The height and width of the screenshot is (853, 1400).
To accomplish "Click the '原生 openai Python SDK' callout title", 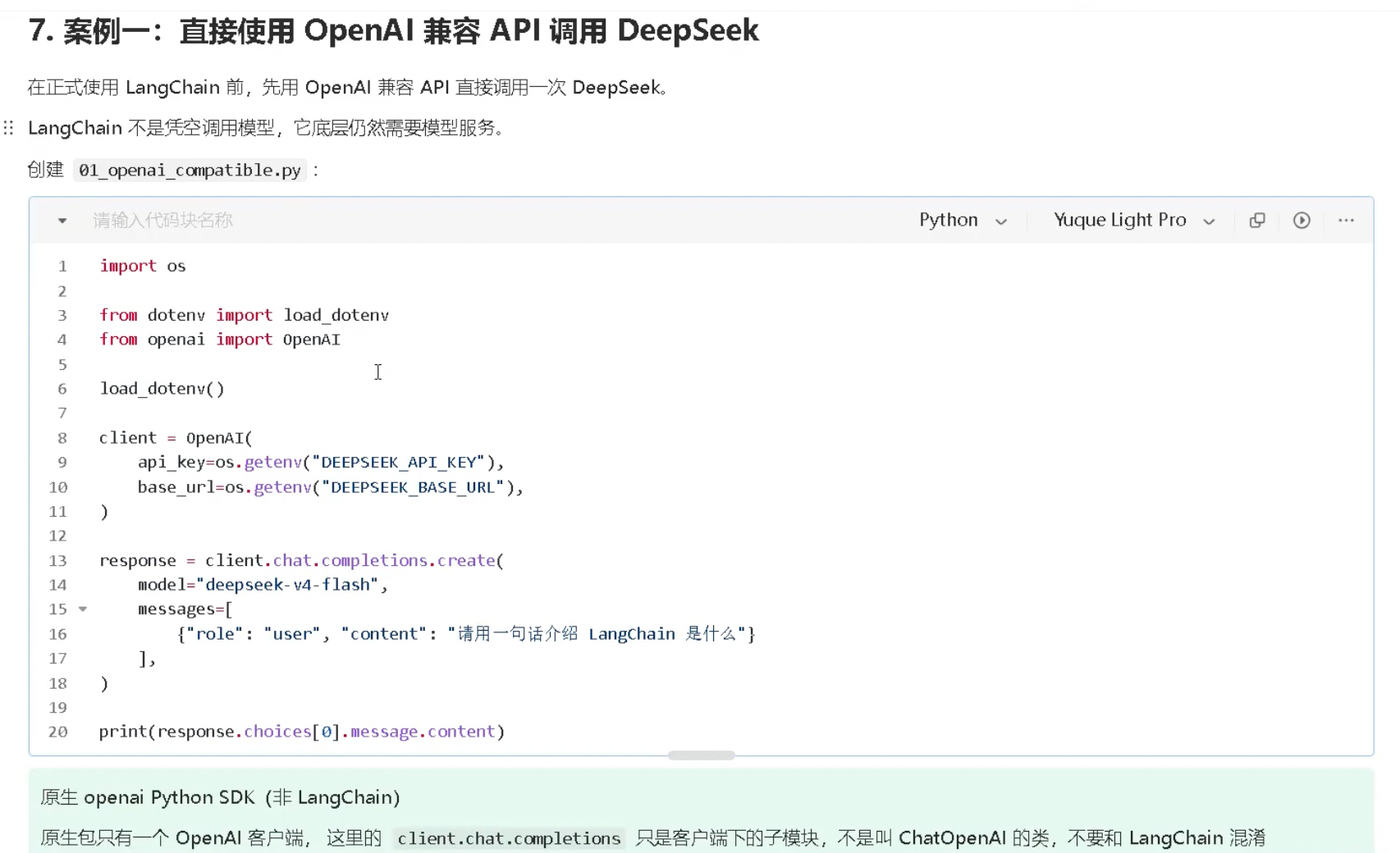I will pos(220,797).
